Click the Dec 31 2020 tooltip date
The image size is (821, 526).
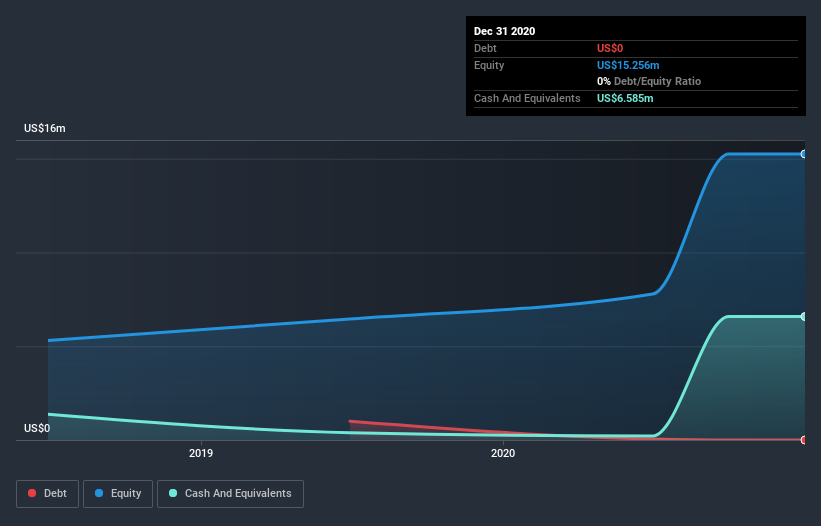point(504,31)
